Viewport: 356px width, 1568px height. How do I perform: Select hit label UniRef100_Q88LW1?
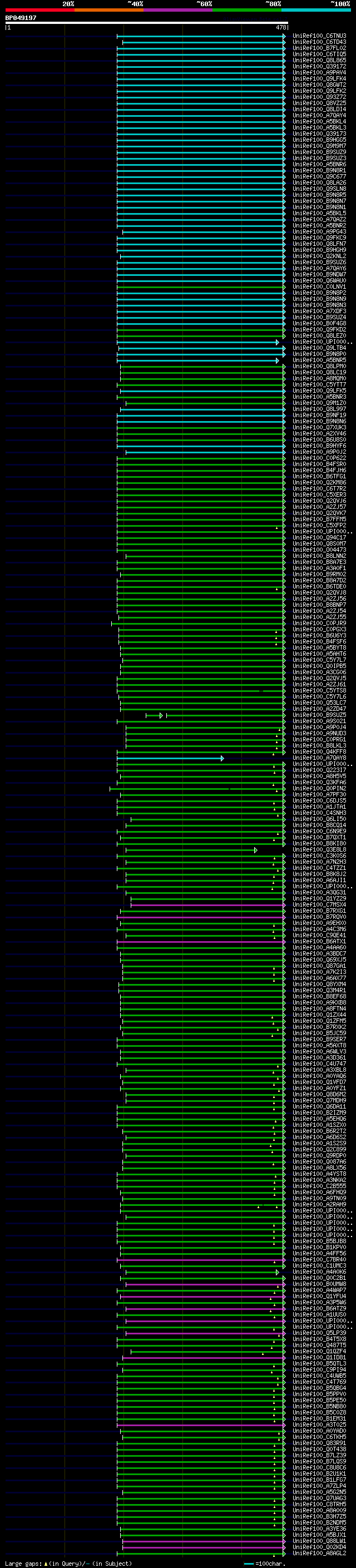point(319,1542)
